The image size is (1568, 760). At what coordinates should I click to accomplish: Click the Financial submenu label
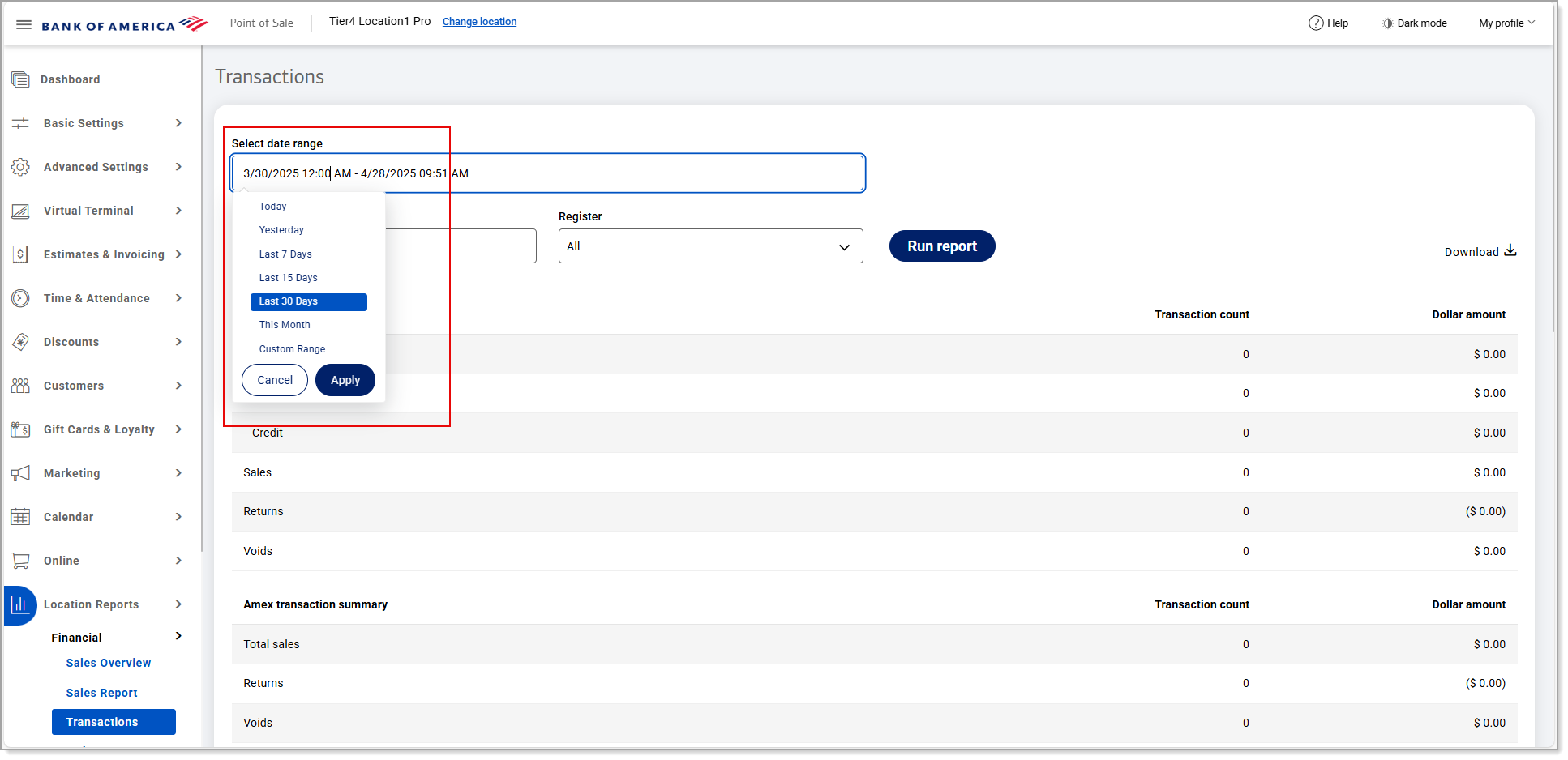click(77, 638)
